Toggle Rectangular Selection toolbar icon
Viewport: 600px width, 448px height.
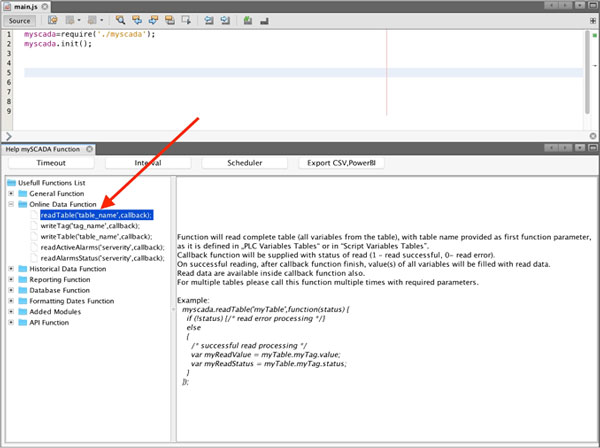point(186,20)
